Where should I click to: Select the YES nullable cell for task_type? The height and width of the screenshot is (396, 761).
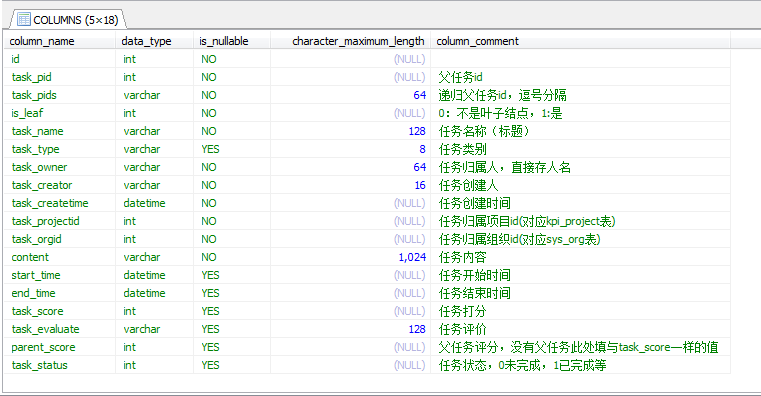pyautogui.click(x=232, y=149)
